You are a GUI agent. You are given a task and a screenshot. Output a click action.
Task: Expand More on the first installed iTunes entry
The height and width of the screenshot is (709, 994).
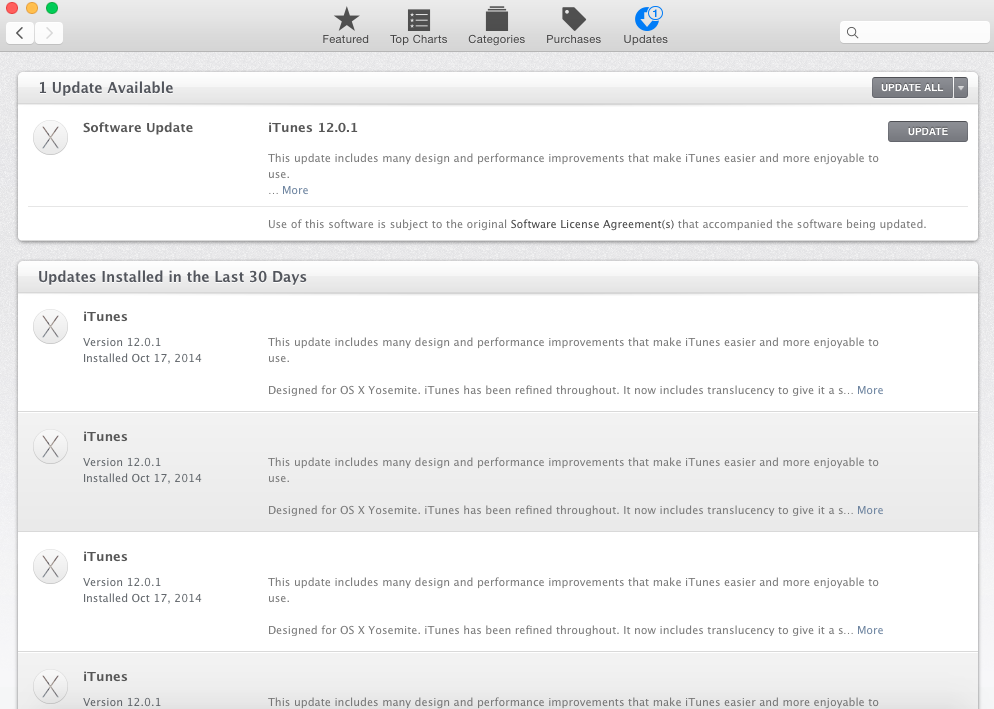870,390
